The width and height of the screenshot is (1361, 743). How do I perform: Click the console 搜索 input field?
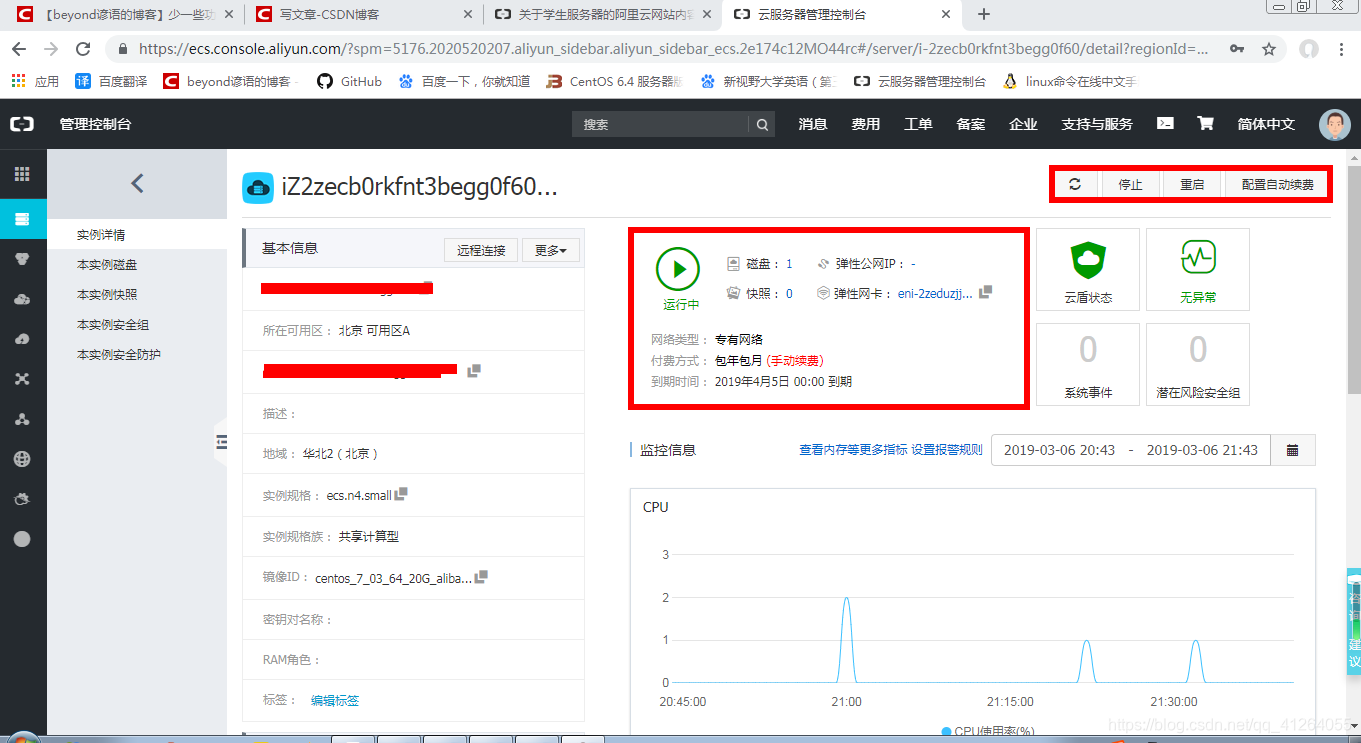coord(661,125)
